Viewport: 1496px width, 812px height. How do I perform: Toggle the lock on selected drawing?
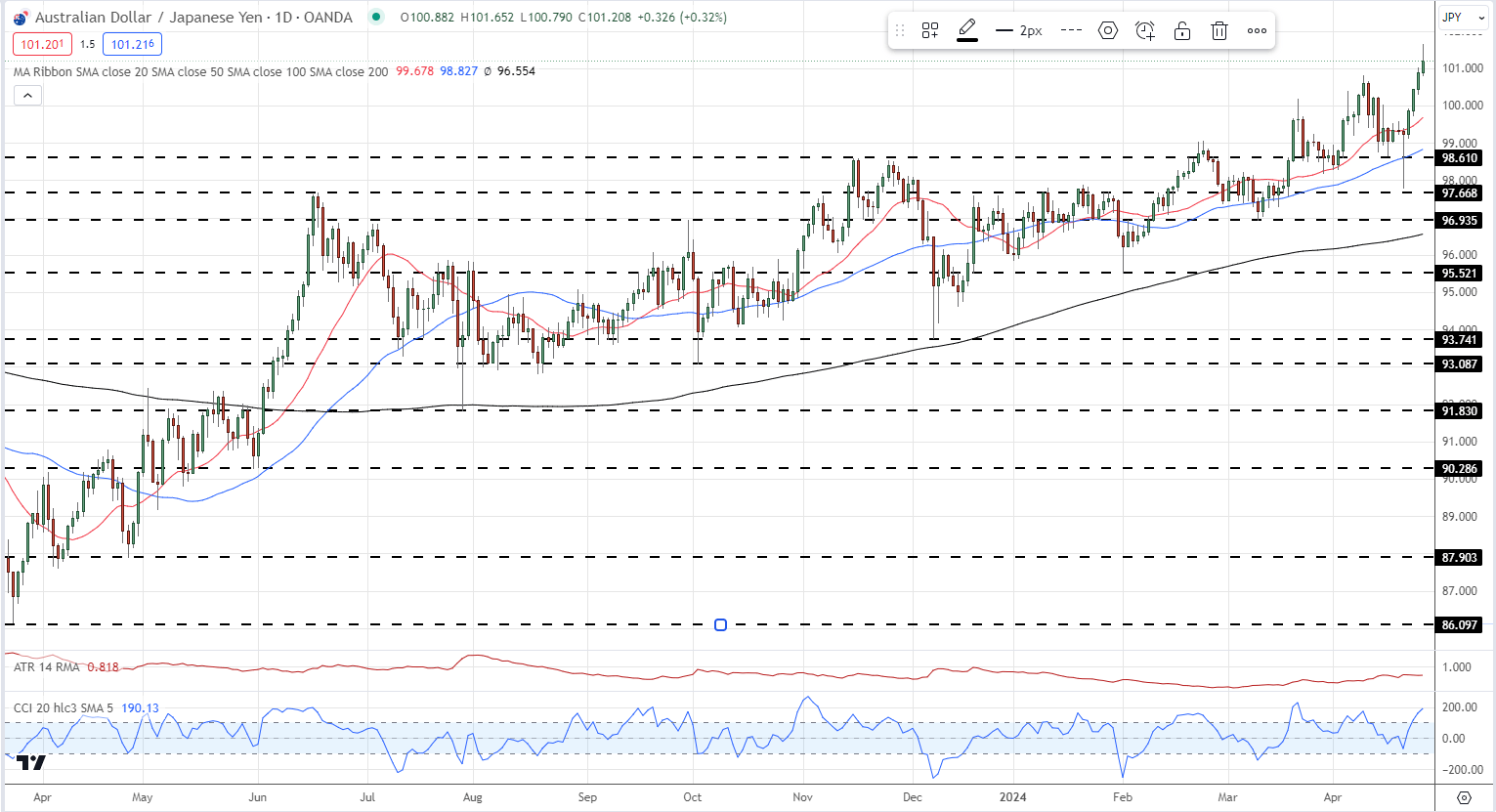tap(1182, 31)
